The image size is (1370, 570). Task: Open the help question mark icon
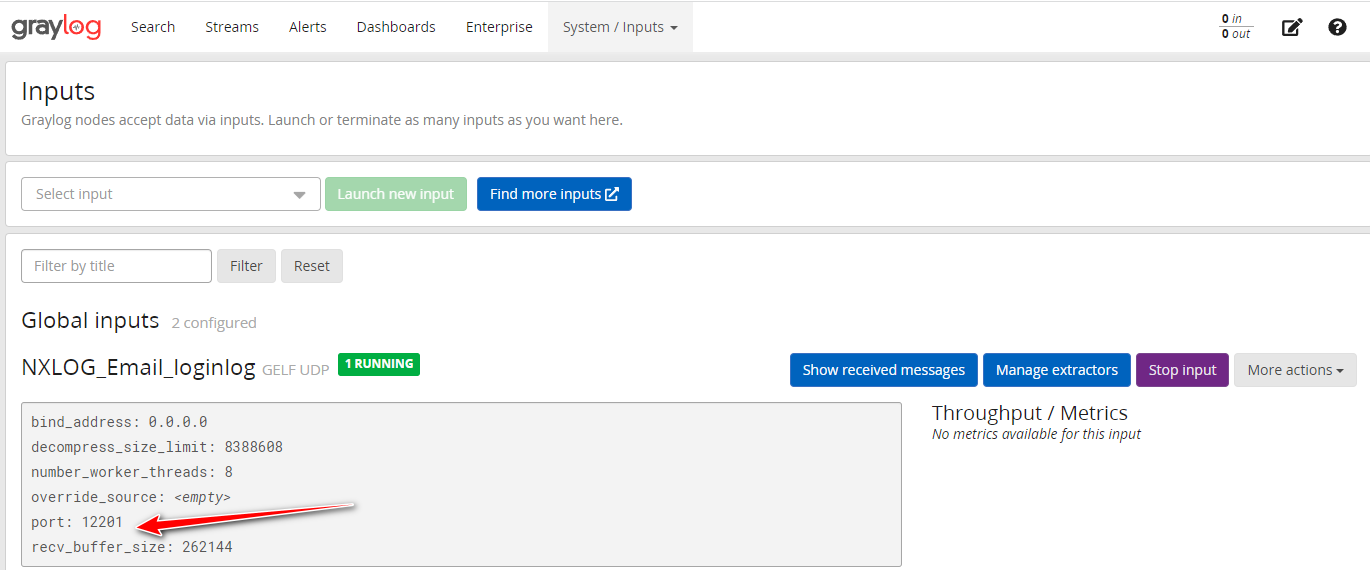click(1337, 27)
